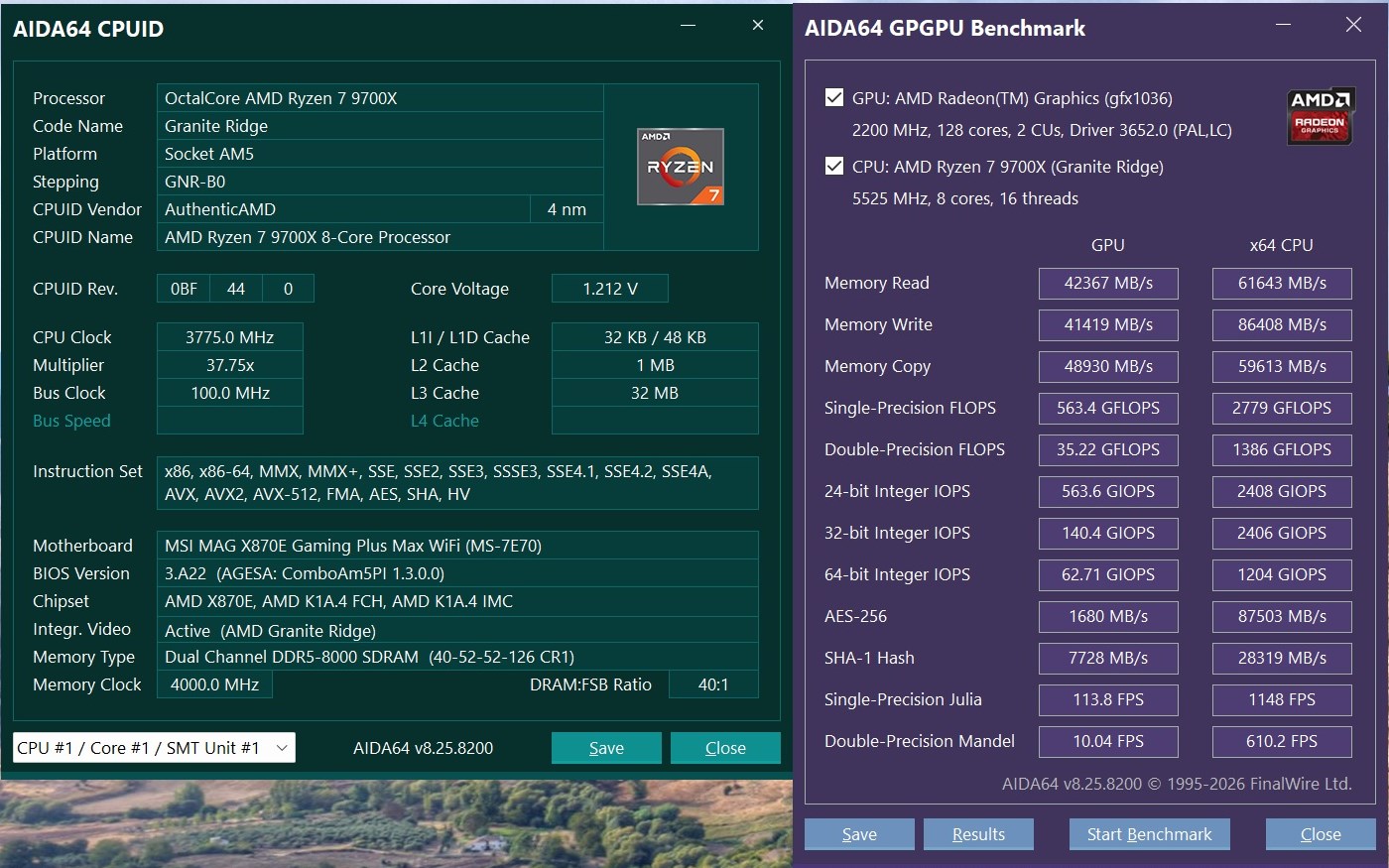Click the AMD Ryzen 7 logo badge
This screenshot has width=1389, height=868.
pos(681,167)
